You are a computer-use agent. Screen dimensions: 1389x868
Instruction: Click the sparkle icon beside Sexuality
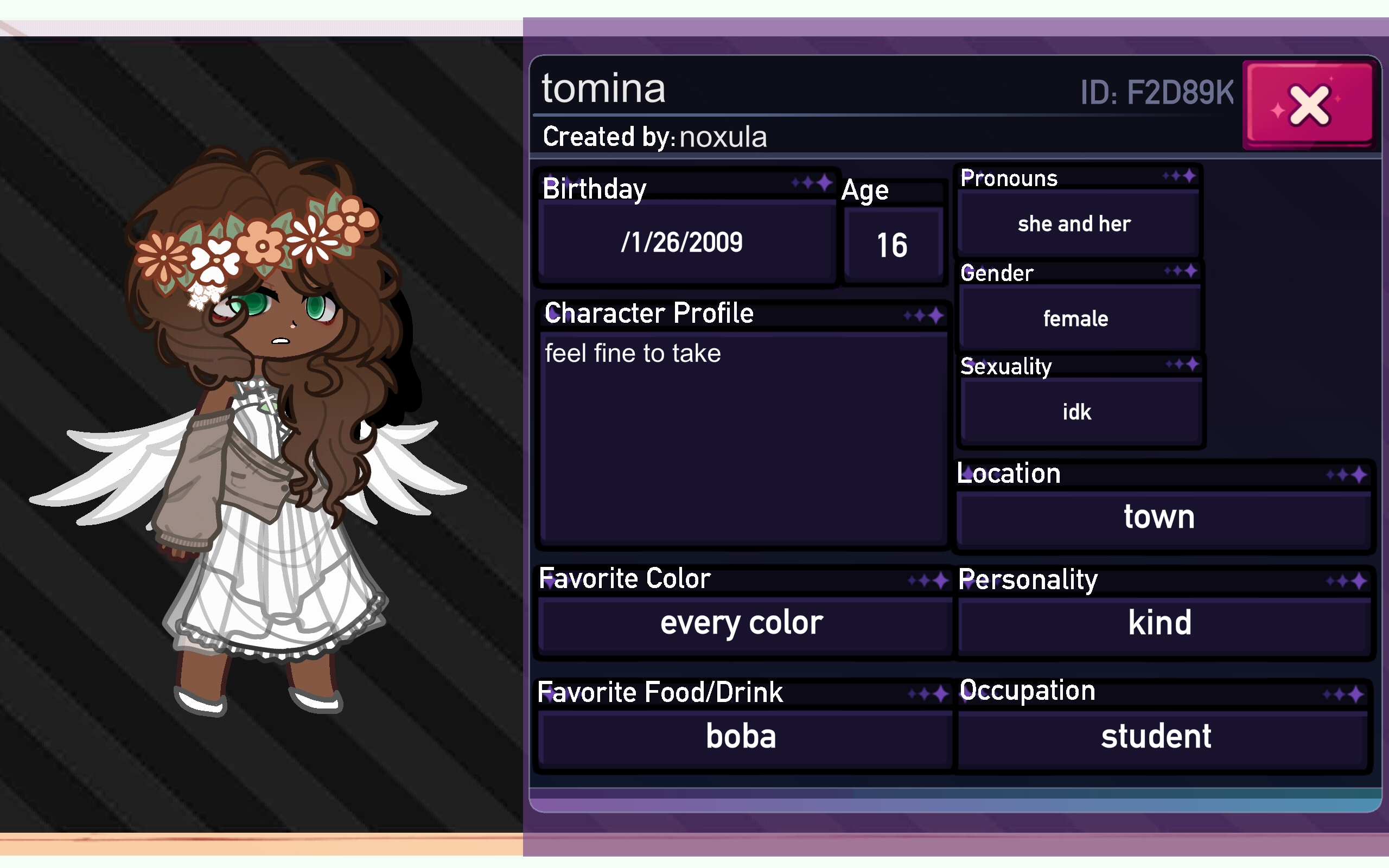[1182, 364]
